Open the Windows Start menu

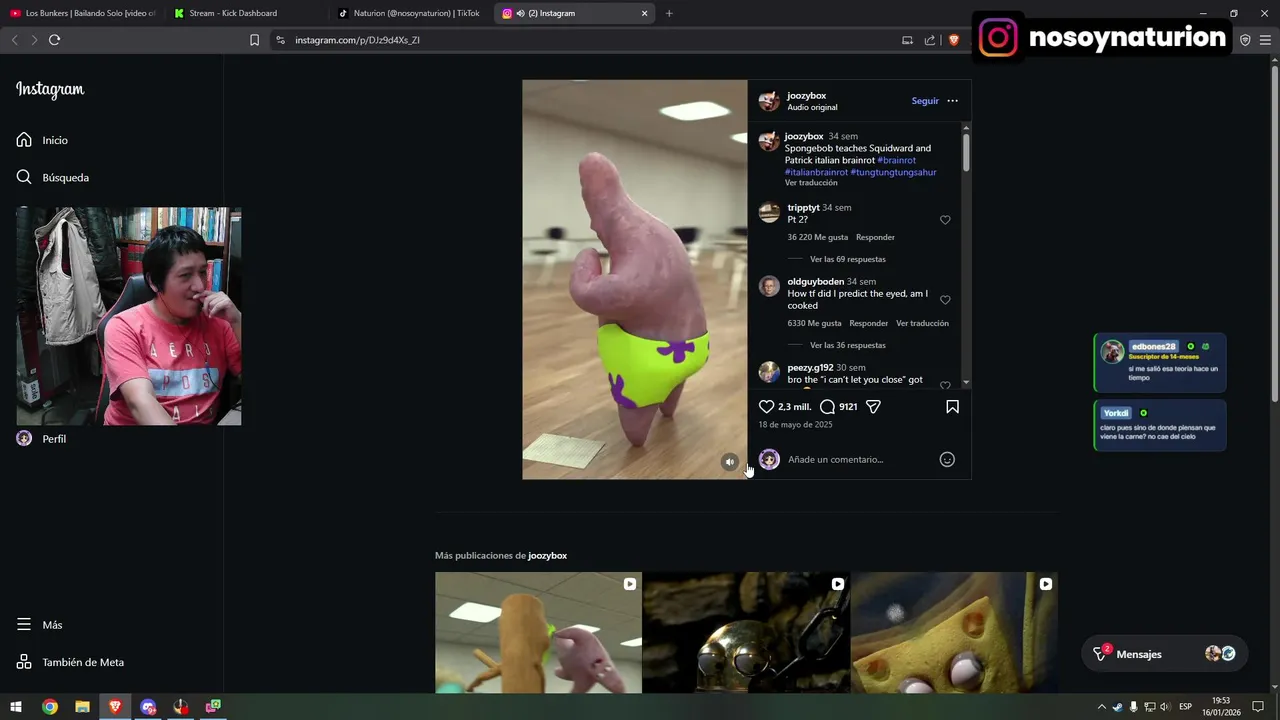16,707
